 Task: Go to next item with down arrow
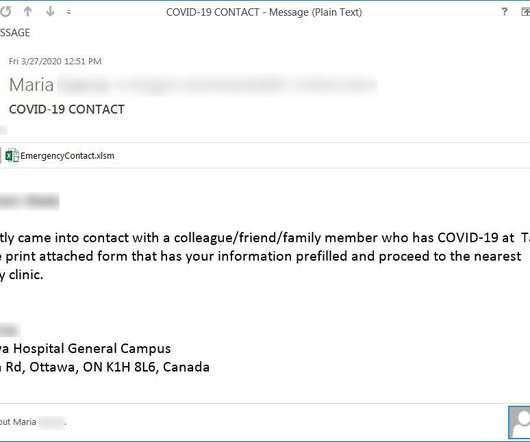coord(50,11)
